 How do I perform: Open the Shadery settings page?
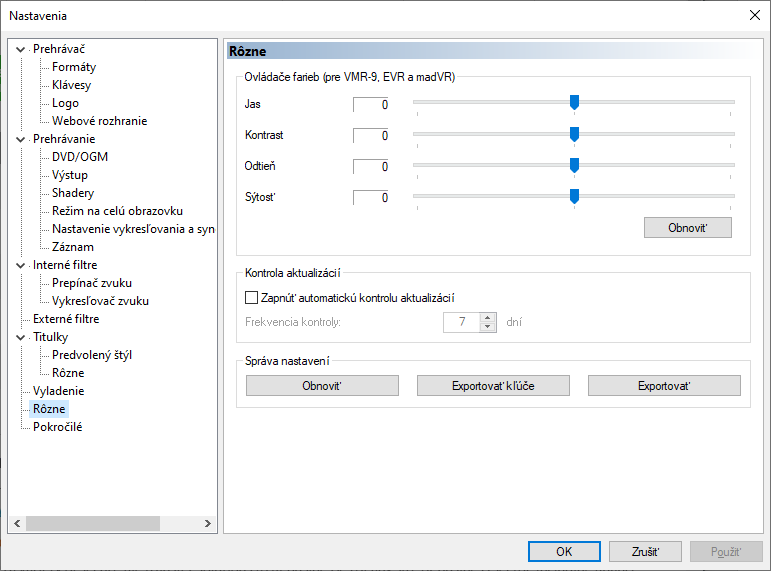(73, 193)
